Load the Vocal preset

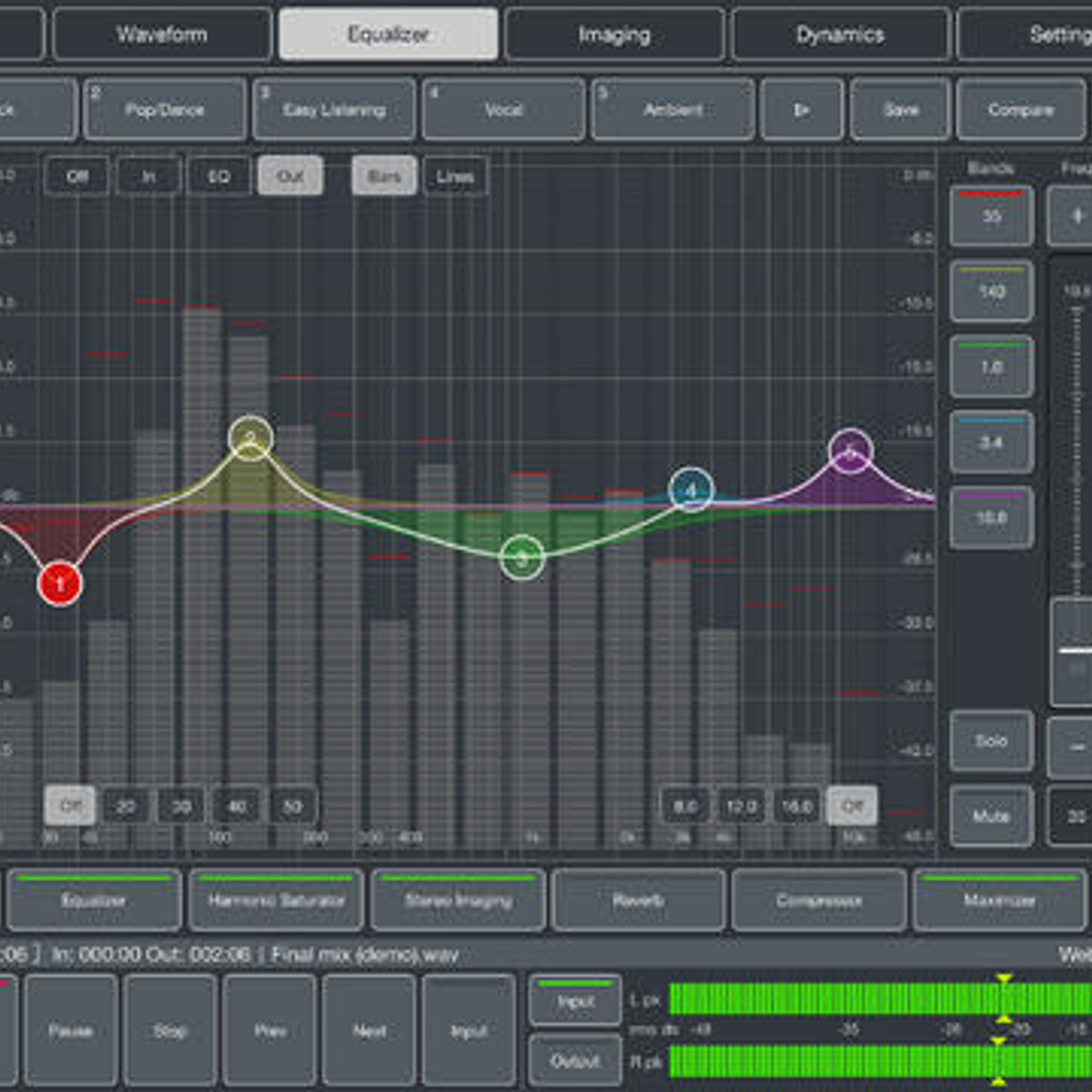(503, 109)
